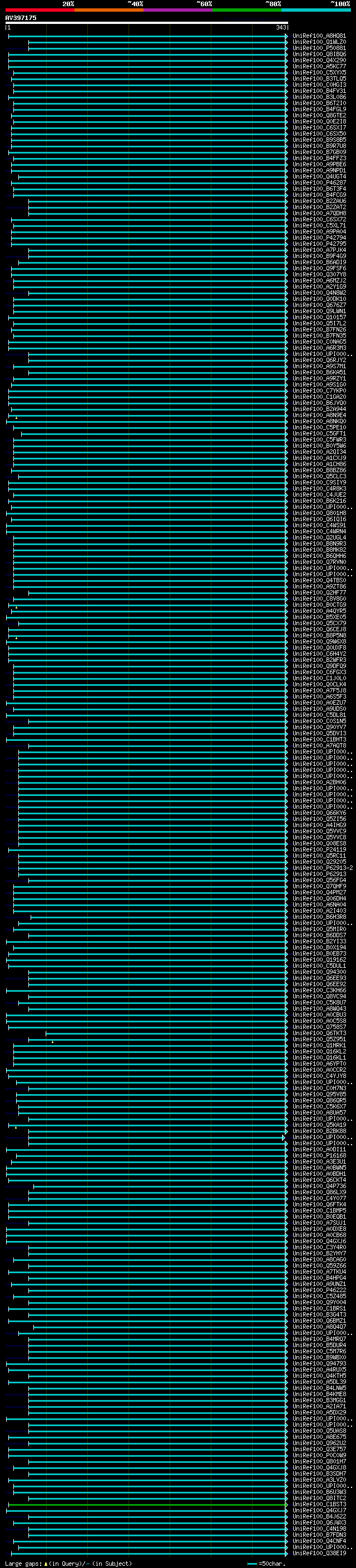
Task: Select hit label UniRef100_B2ZAT2
Action: [319, 207]
